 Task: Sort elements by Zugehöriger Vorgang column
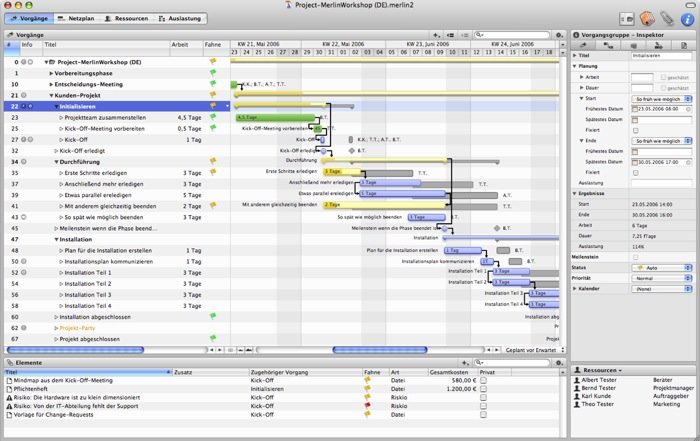(305, 372)
